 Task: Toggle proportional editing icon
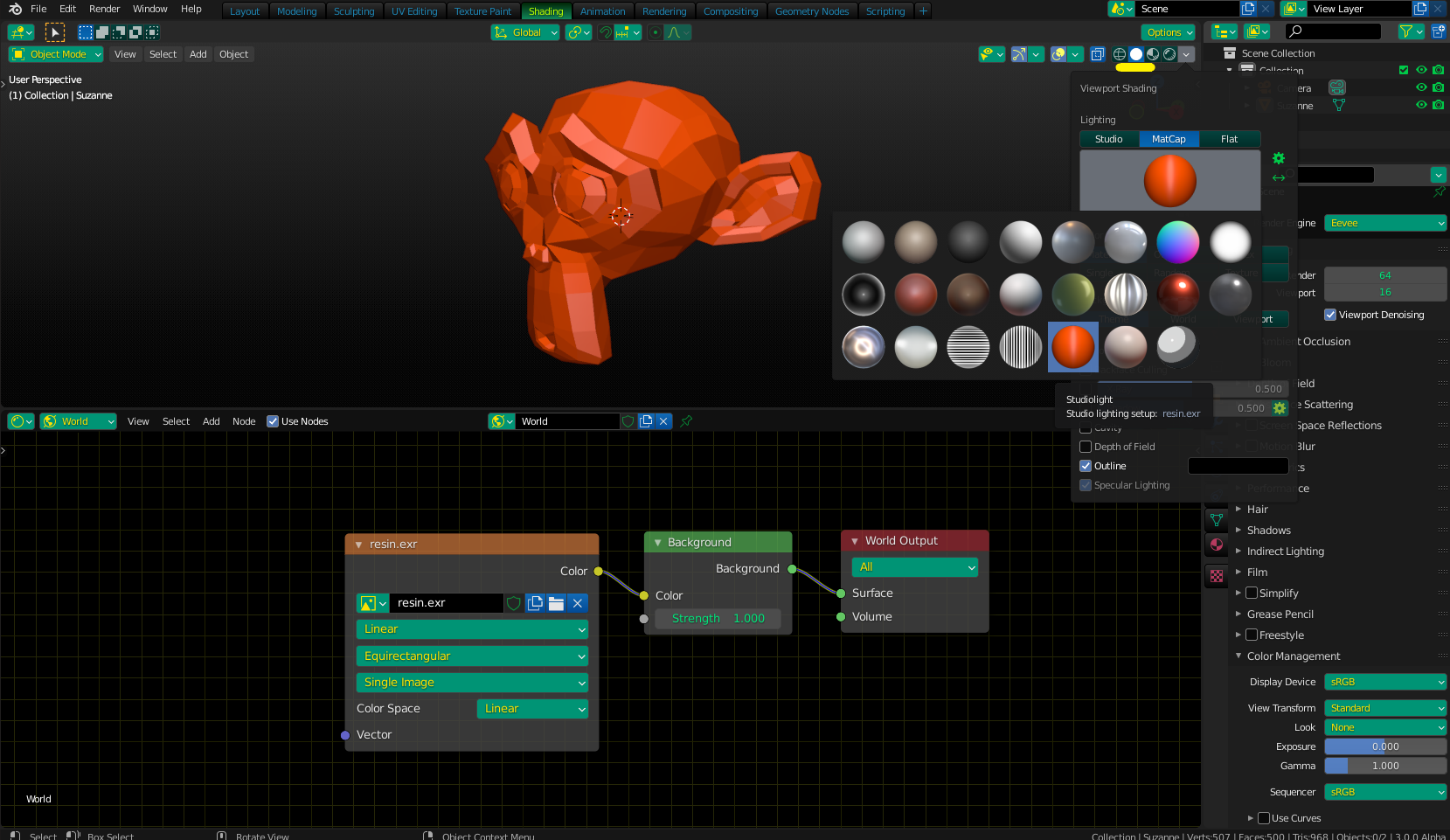655,32
